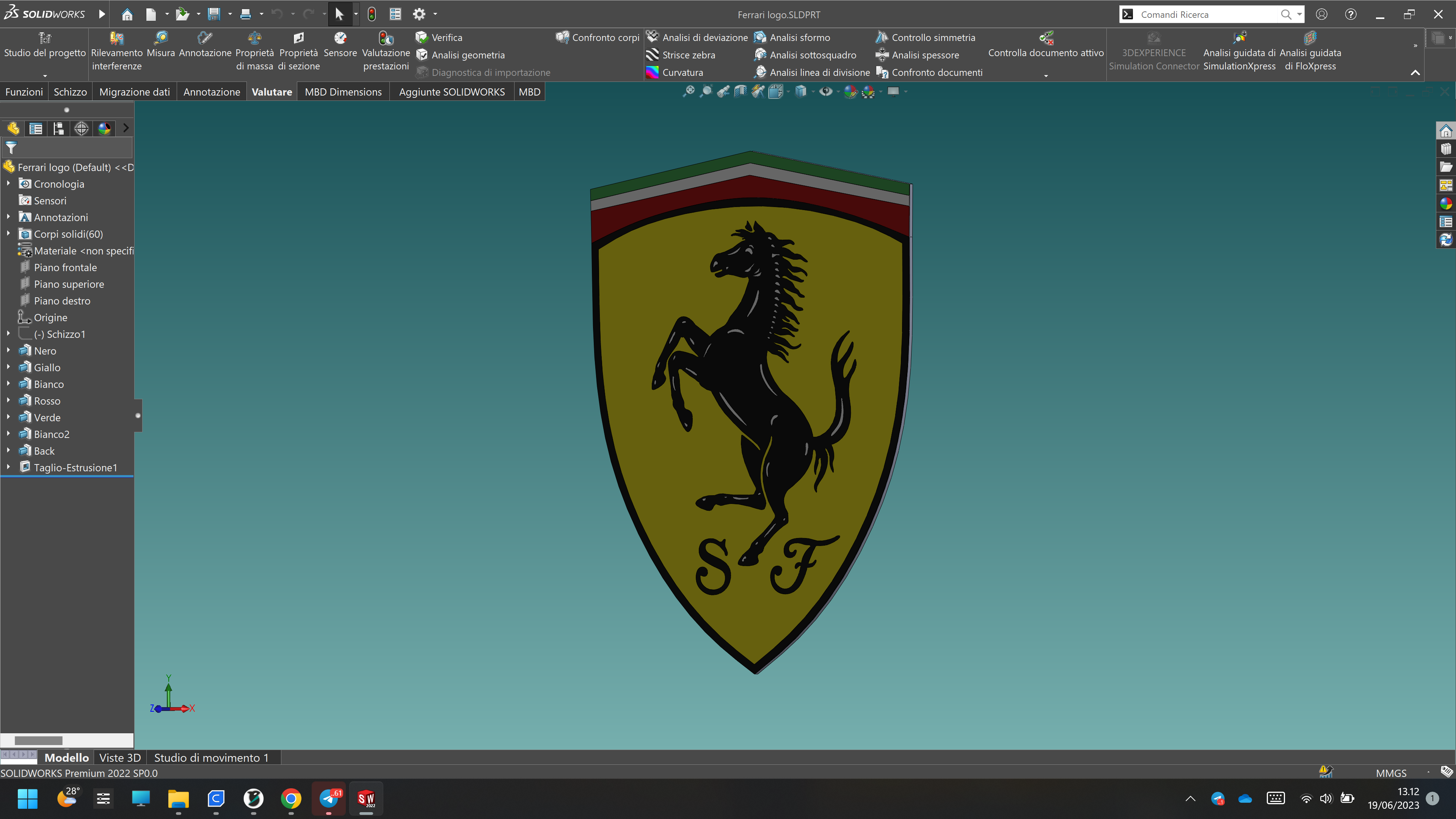The image size is (1456, 819).
Task: Expand the Corpi solidi(60) tree node
Action: click(8, 234)
